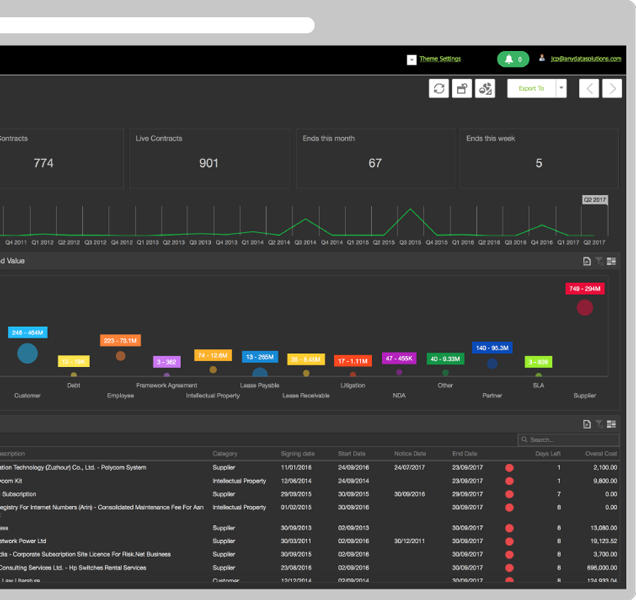Screen dimensions: 636x600
Task: Click clear-filter icon in the Value panel header
Action: coord(599,261)
